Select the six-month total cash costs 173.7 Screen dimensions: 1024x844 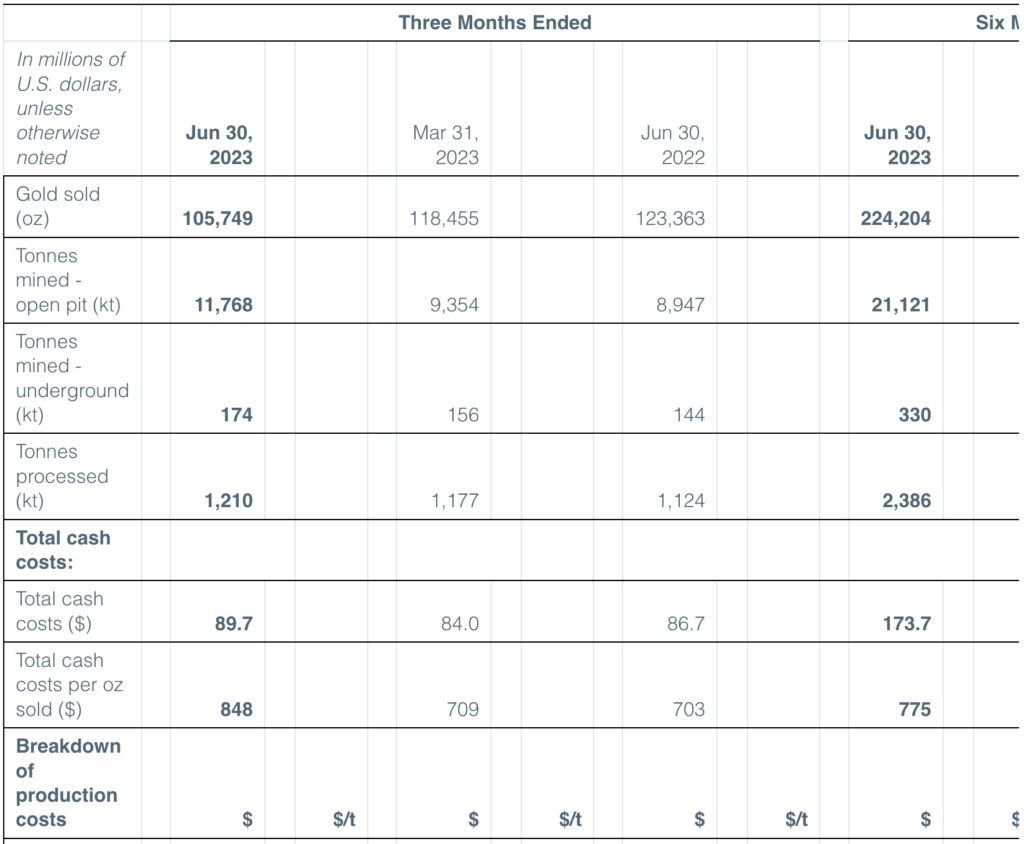[x=906, y=624]
